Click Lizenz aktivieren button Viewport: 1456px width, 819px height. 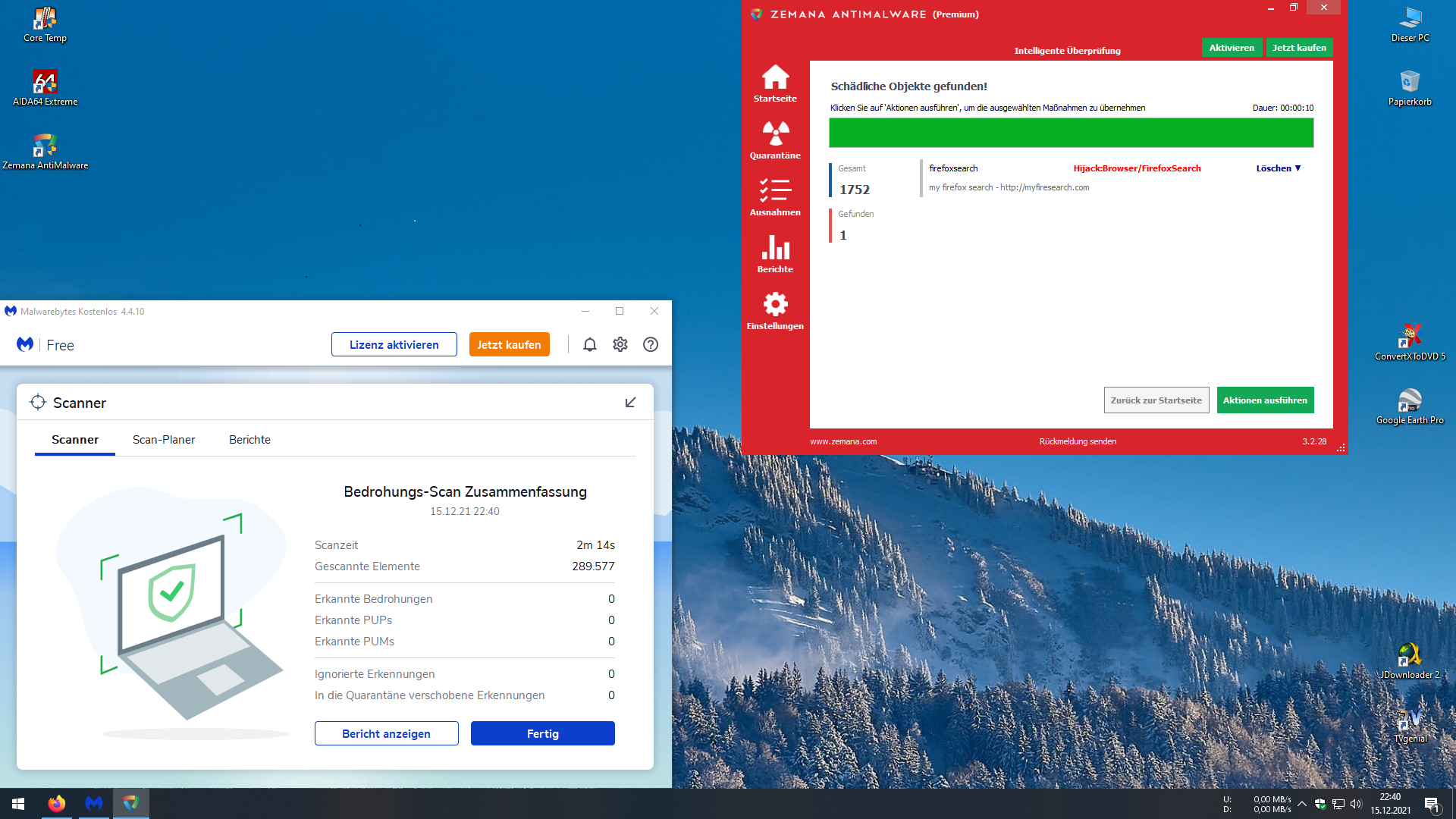coord(394,345)
